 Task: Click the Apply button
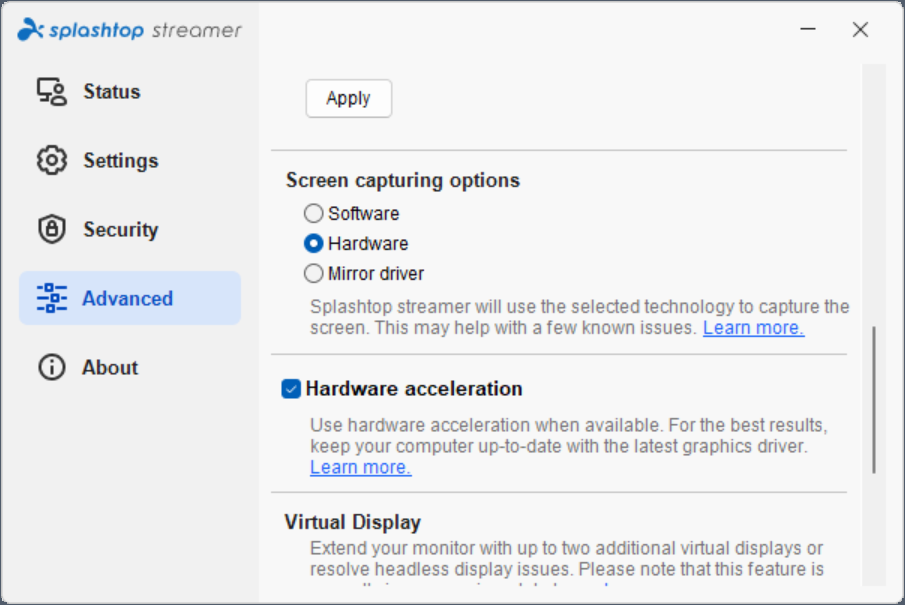tap(348, 98)
